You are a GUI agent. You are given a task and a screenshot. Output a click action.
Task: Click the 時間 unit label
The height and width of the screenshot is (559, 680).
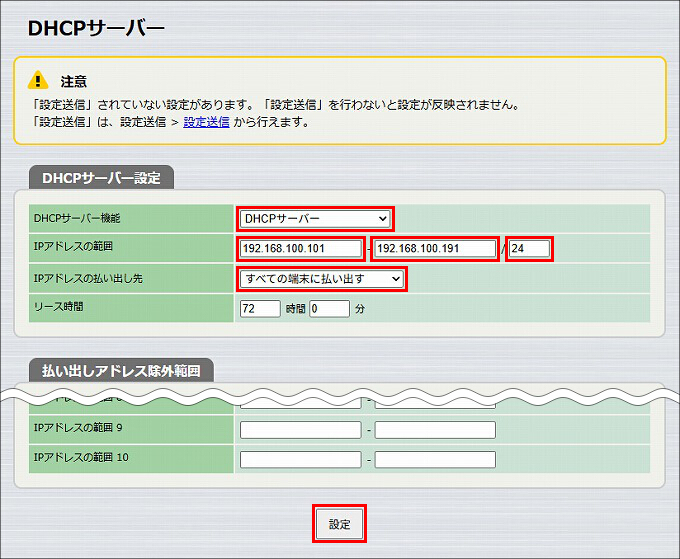point(295,309)
